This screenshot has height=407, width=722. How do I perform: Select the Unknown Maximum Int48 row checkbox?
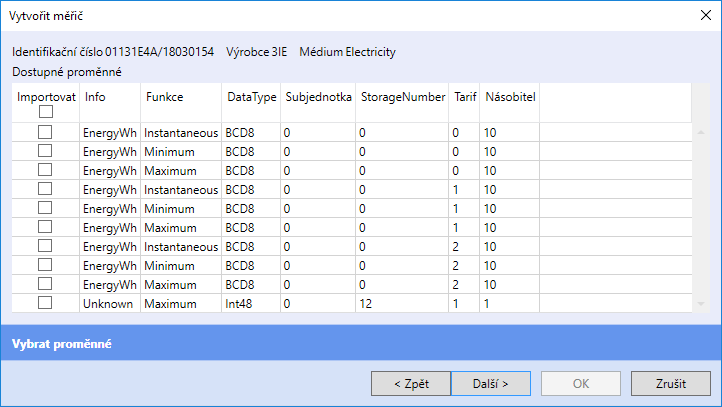[45, 303]
